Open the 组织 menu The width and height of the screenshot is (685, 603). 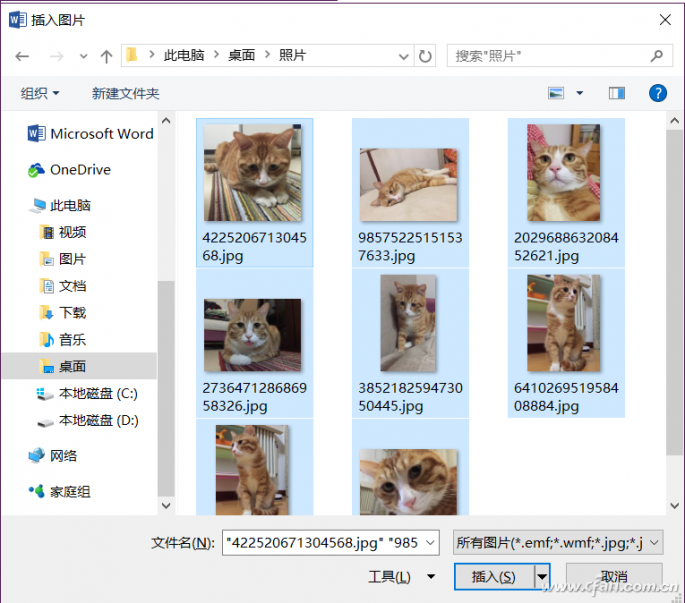(40, 93)
